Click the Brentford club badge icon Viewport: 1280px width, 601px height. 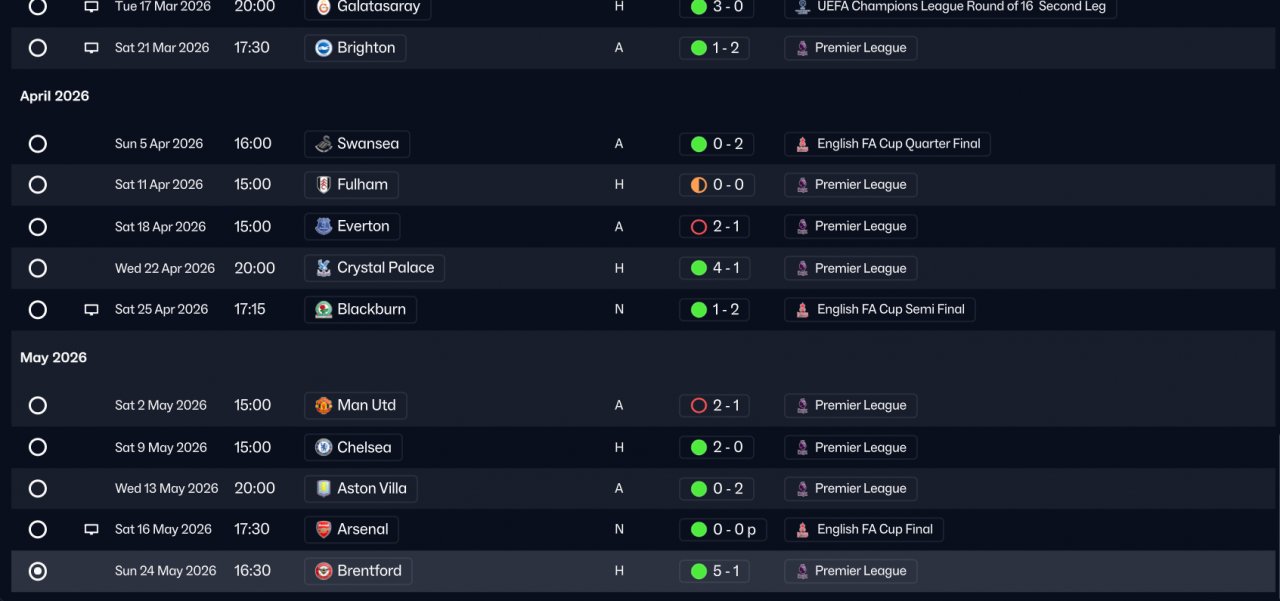pyautogui.click(x=323, y=571)
